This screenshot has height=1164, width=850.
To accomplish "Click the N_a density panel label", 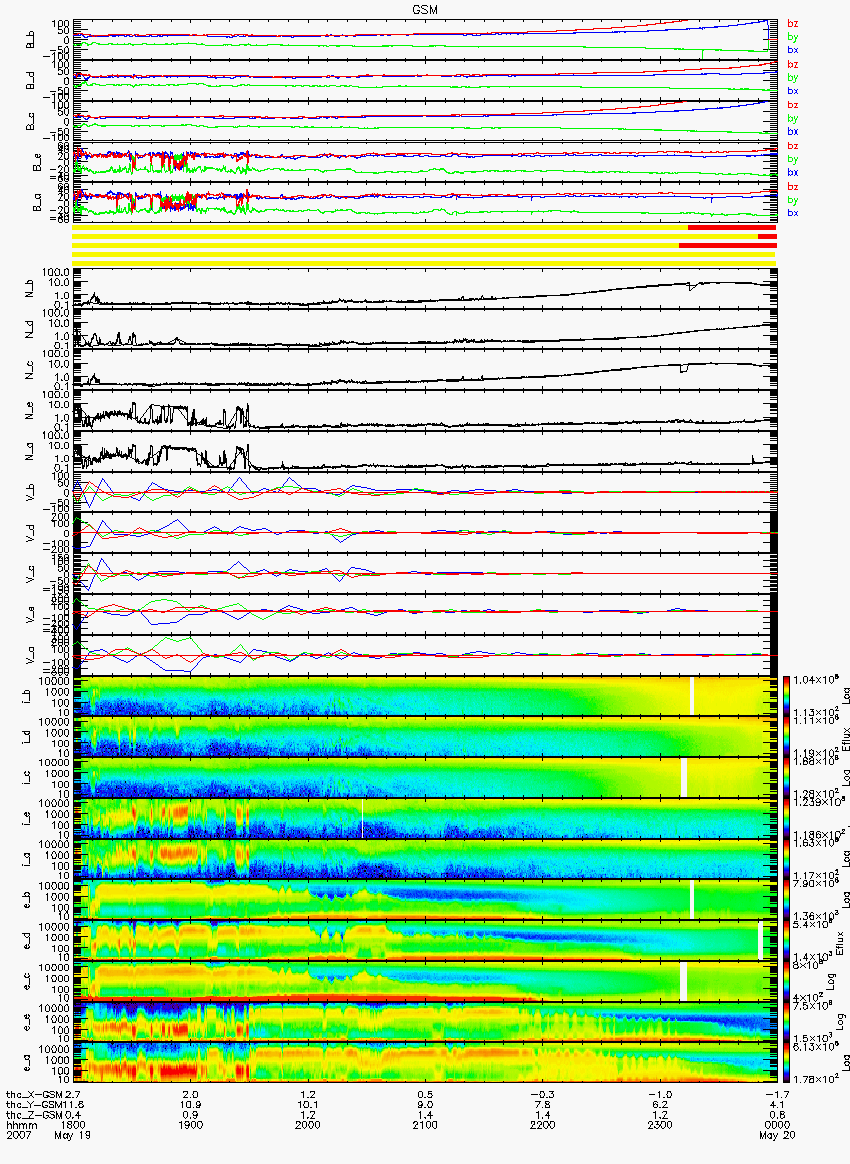I will click(30, 450).
